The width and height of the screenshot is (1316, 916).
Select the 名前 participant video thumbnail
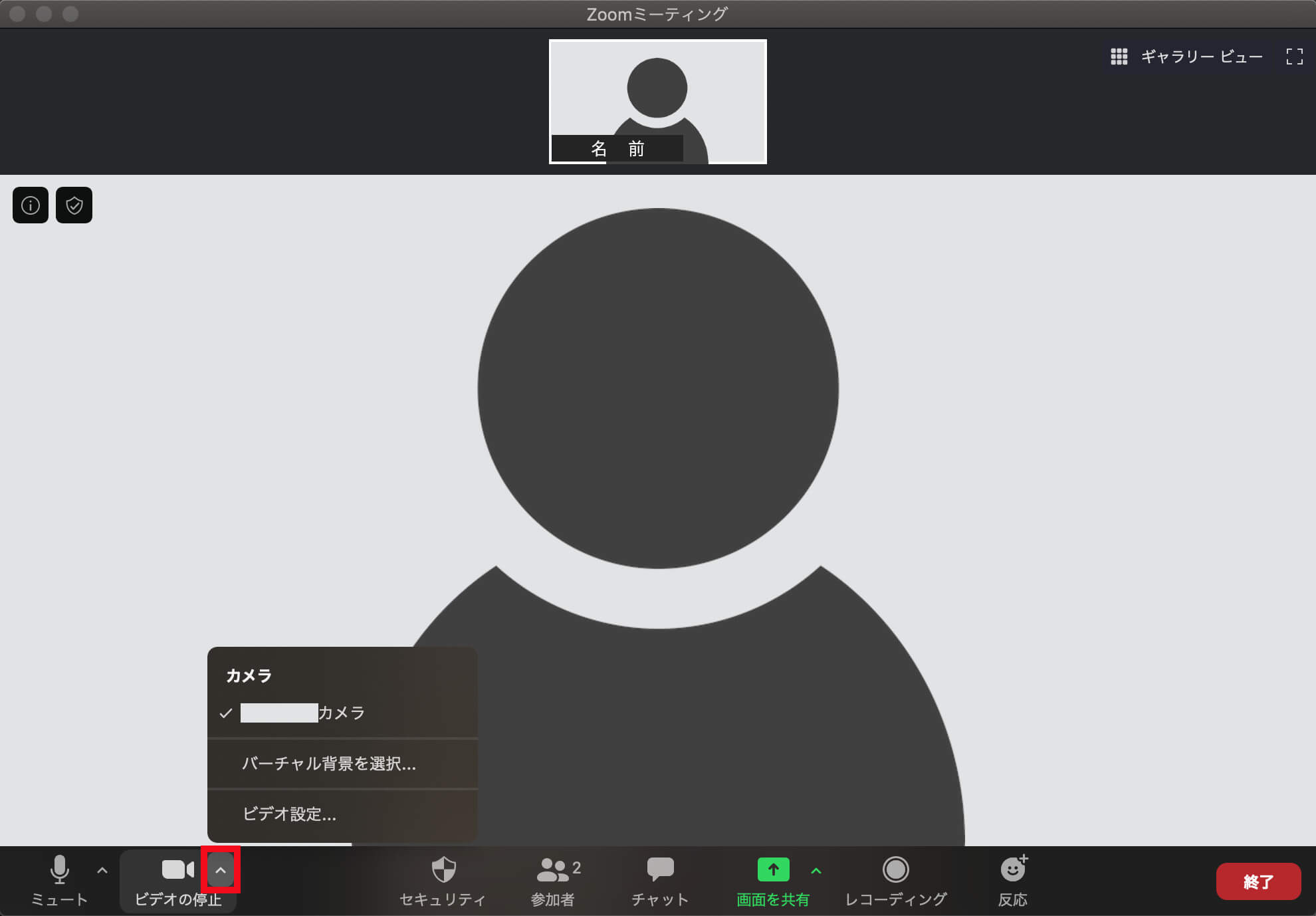click(x=658, y=102)
